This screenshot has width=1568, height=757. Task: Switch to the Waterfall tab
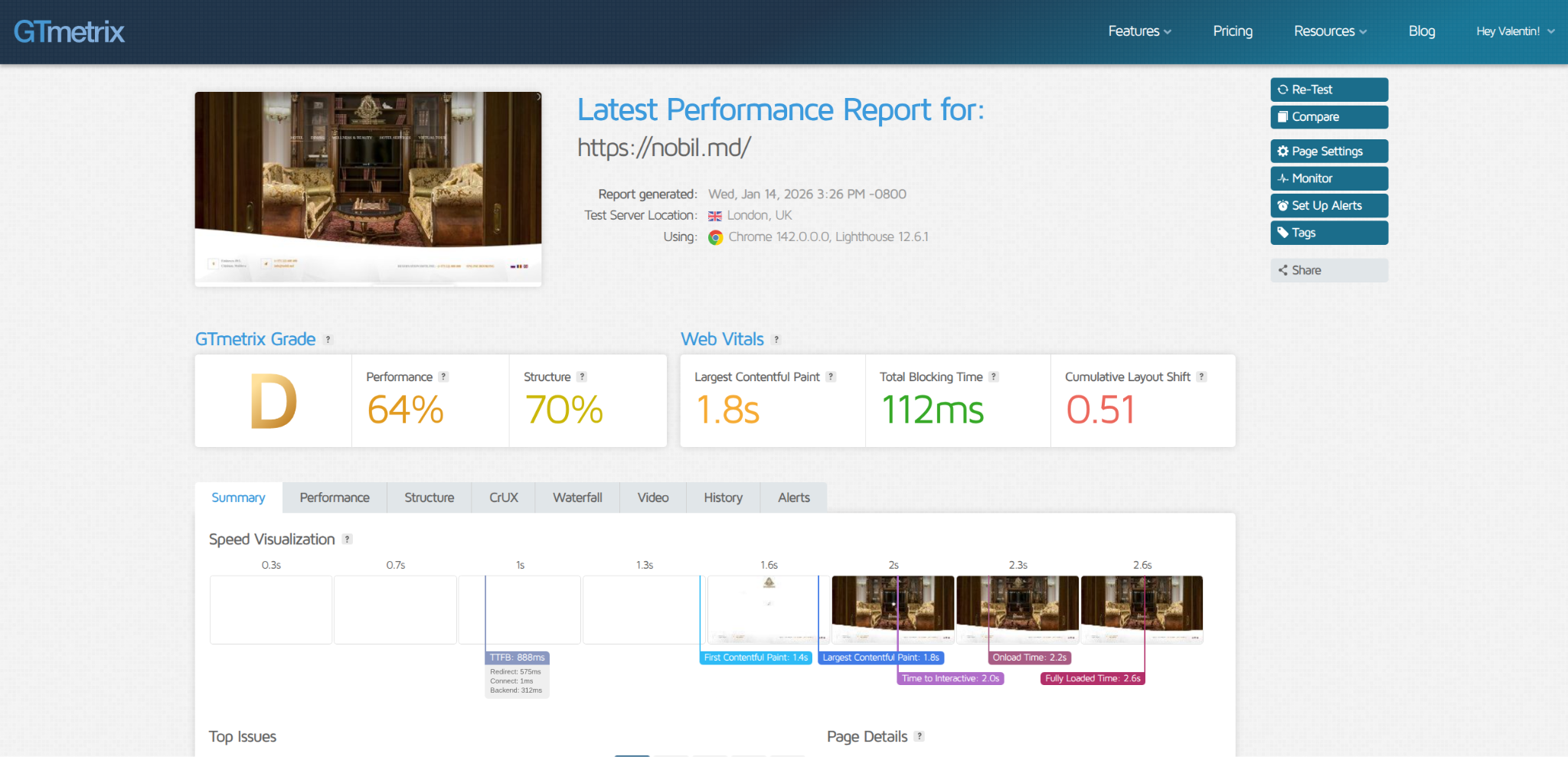(x=577, y=498)
